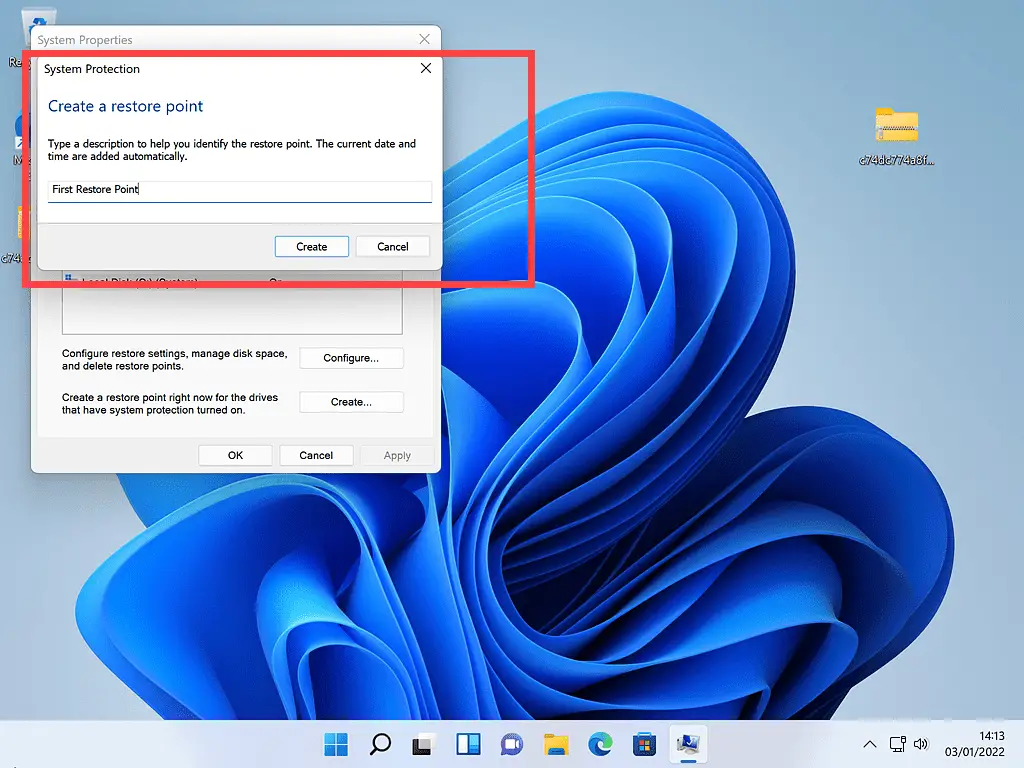Cancel the Create a restore point dialog
1024x768 pixels.
tap(392, 246)
